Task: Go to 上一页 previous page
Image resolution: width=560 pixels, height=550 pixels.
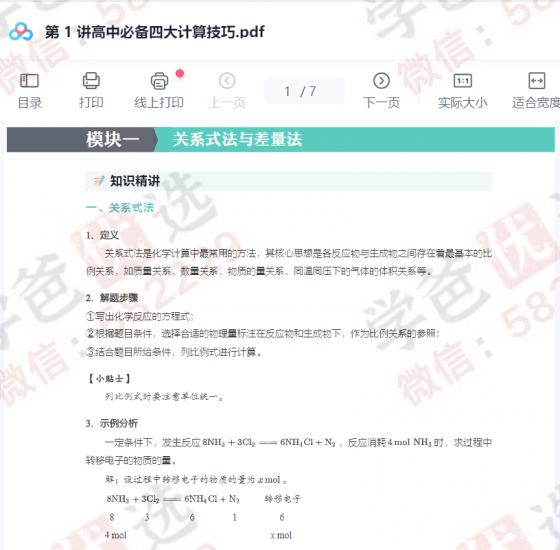Action: 227,90
